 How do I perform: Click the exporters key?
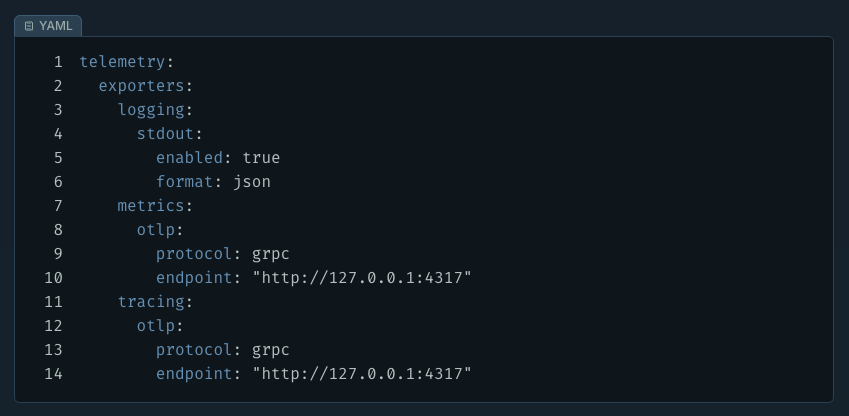tap(141, 86)
